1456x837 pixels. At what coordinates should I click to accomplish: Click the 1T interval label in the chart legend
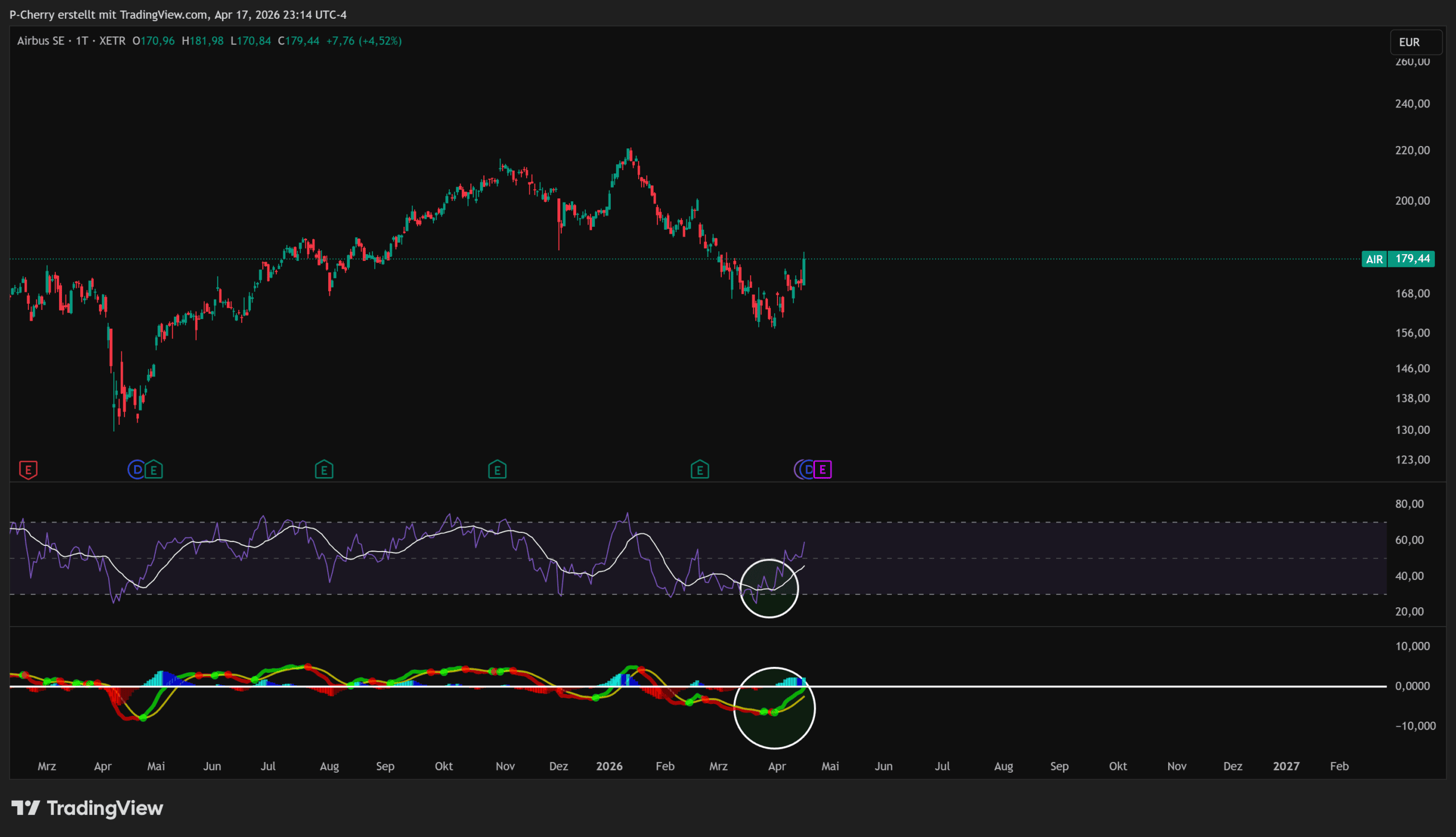[82, 41]
